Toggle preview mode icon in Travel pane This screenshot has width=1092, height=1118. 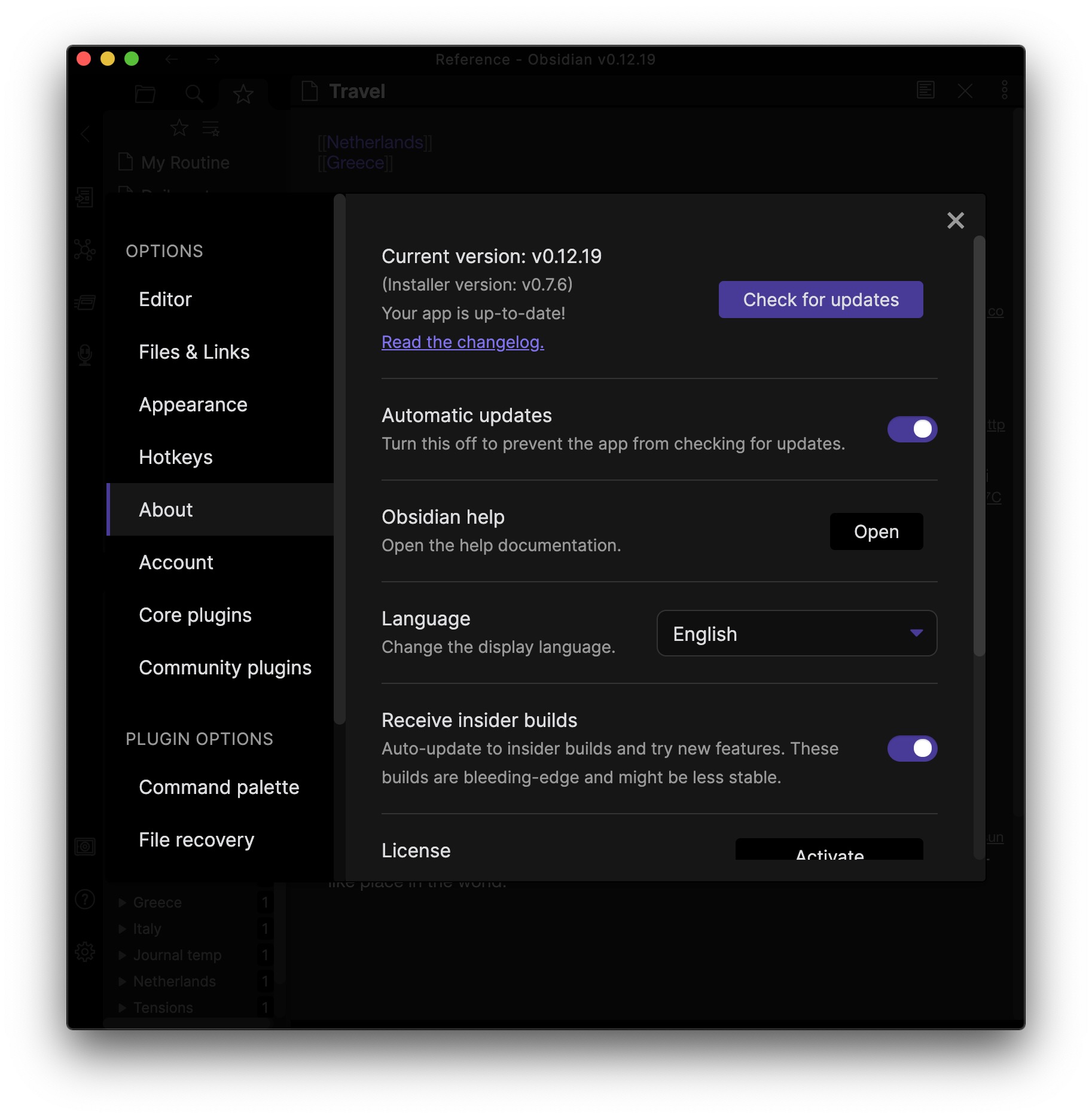tap(925, 91)
